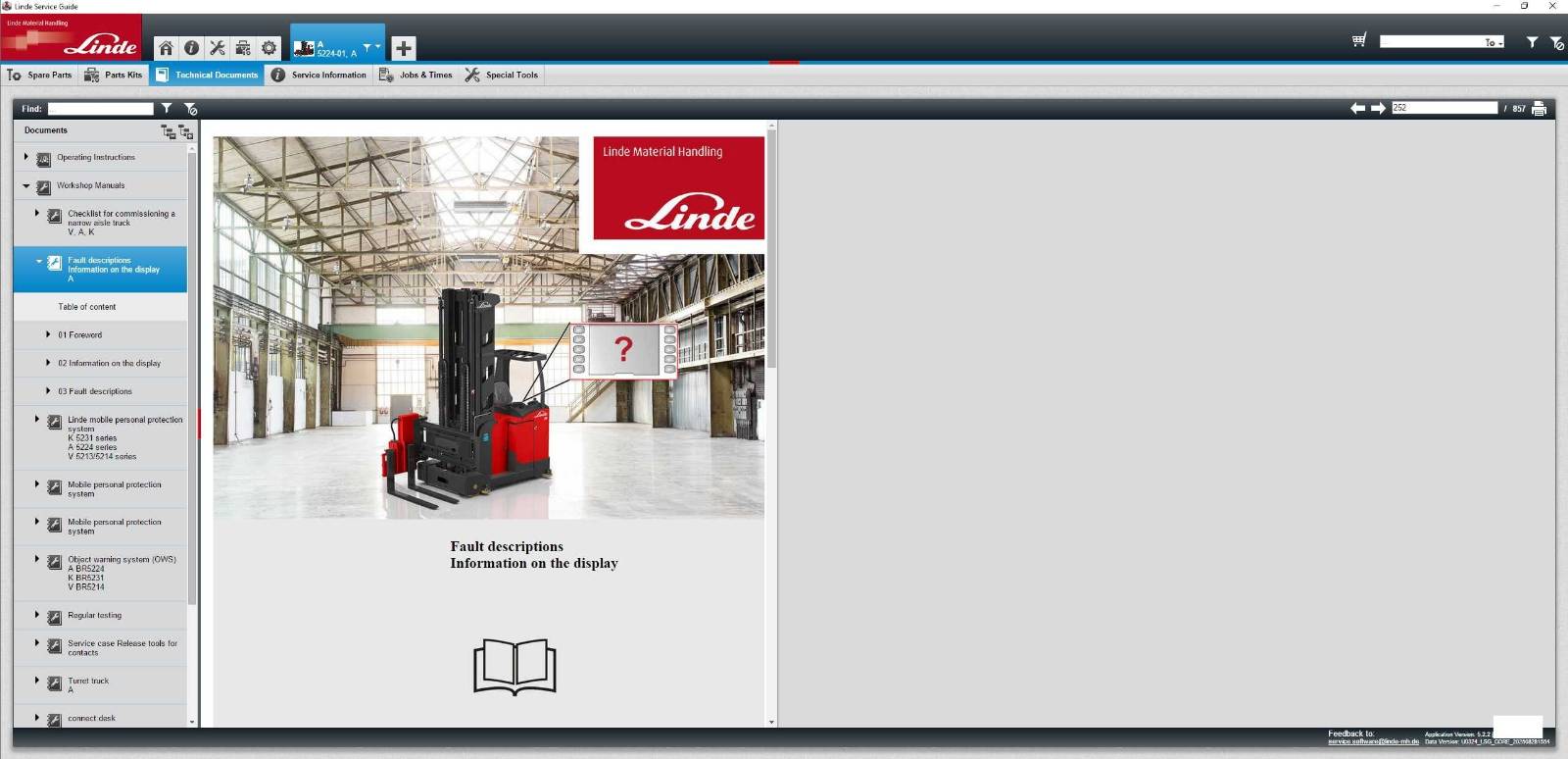Clear the top-right search filter
Screen dimensions: 1568x759
click(1556, 42)
